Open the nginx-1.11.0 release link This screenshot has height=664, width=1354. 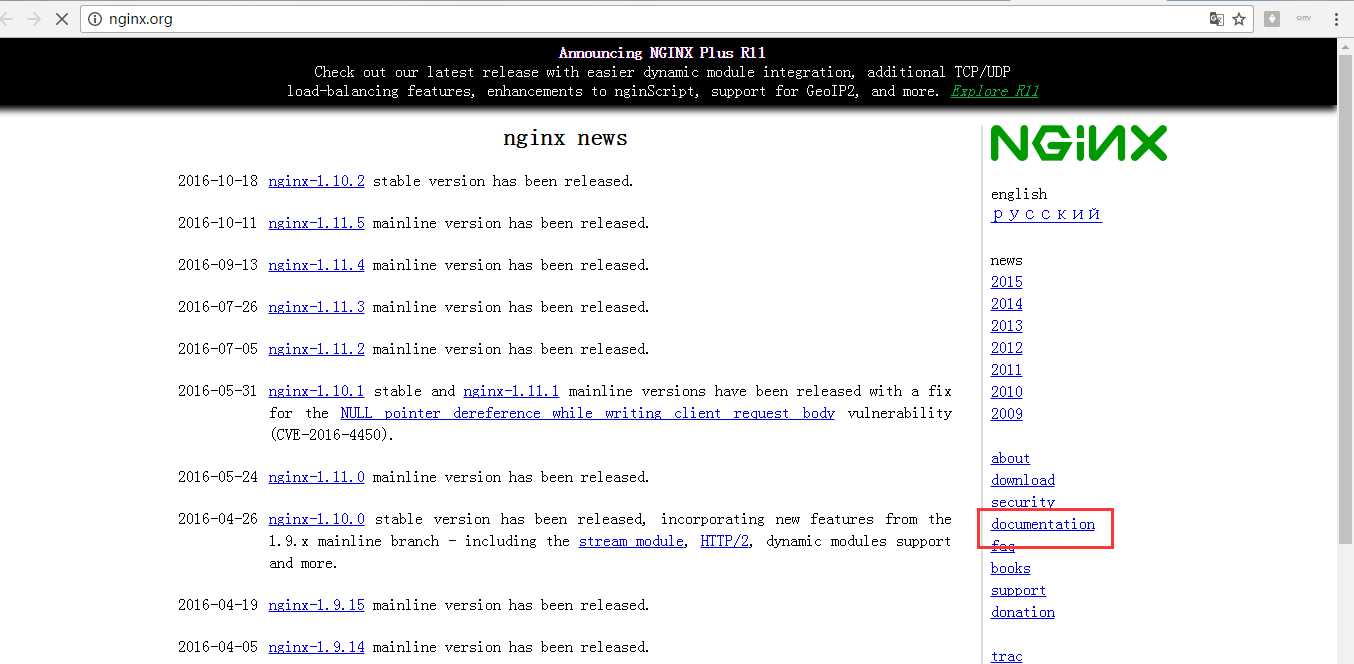click(316, 478)
